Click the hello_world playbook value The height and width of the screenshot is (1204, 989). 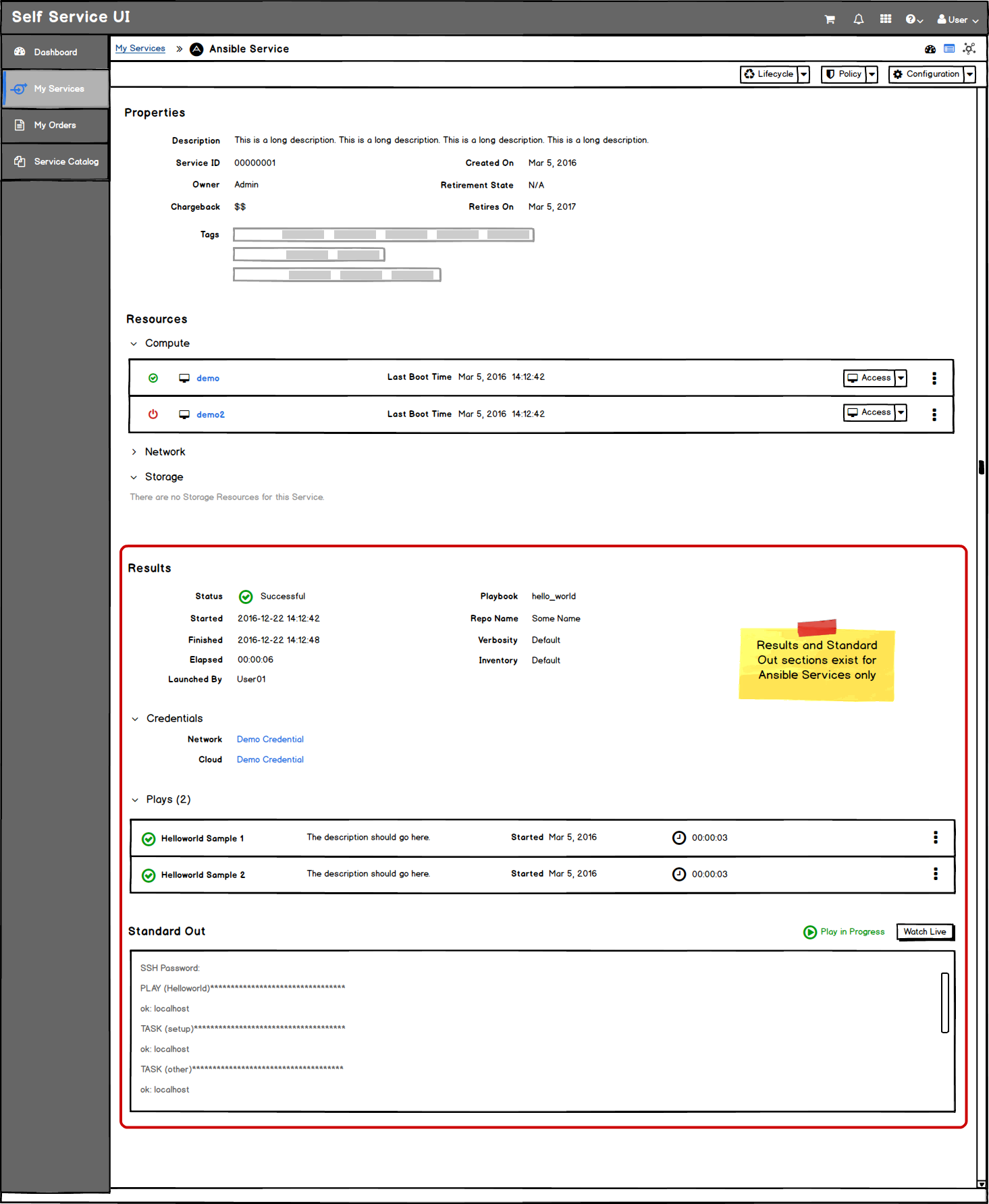click(554, 597)
